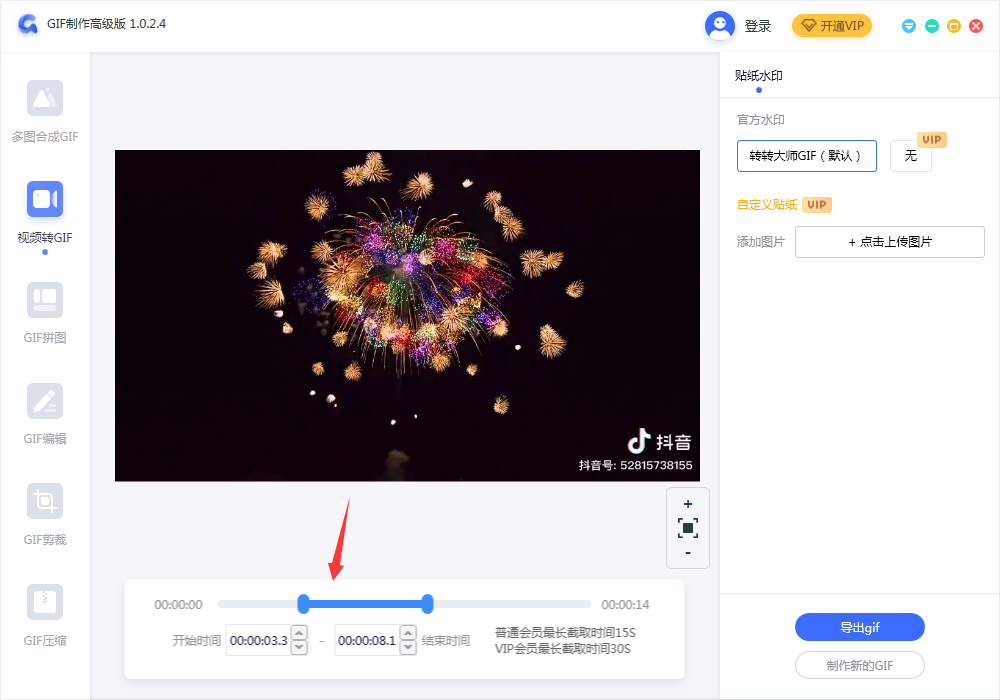This screenshot has height=700, width=1000.
Task: Select the 转转大师GIF（默认） watermark option
Action: [x=806, y=156]
